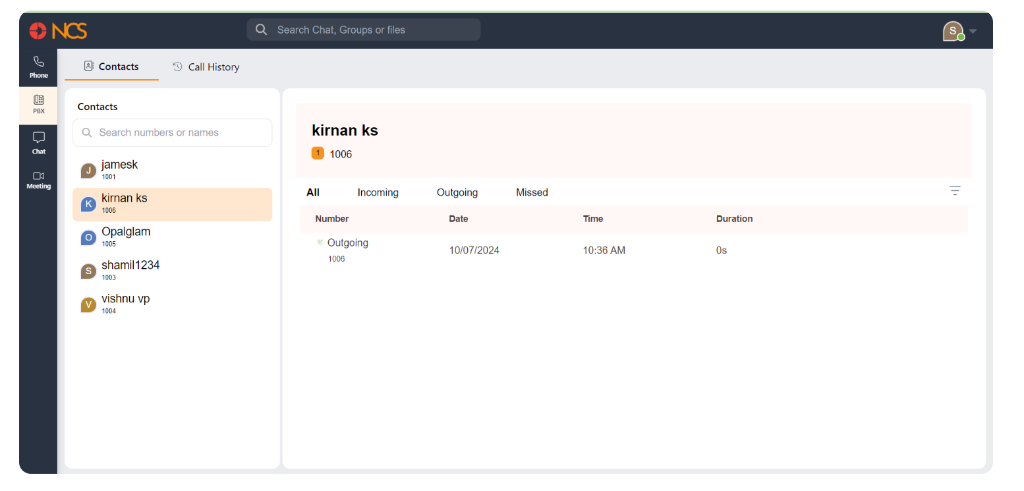The height and width of the screenshot is (491, 1024).
Task: Click the 10/07/2024 date cell
Action: (x=474, y=250)
